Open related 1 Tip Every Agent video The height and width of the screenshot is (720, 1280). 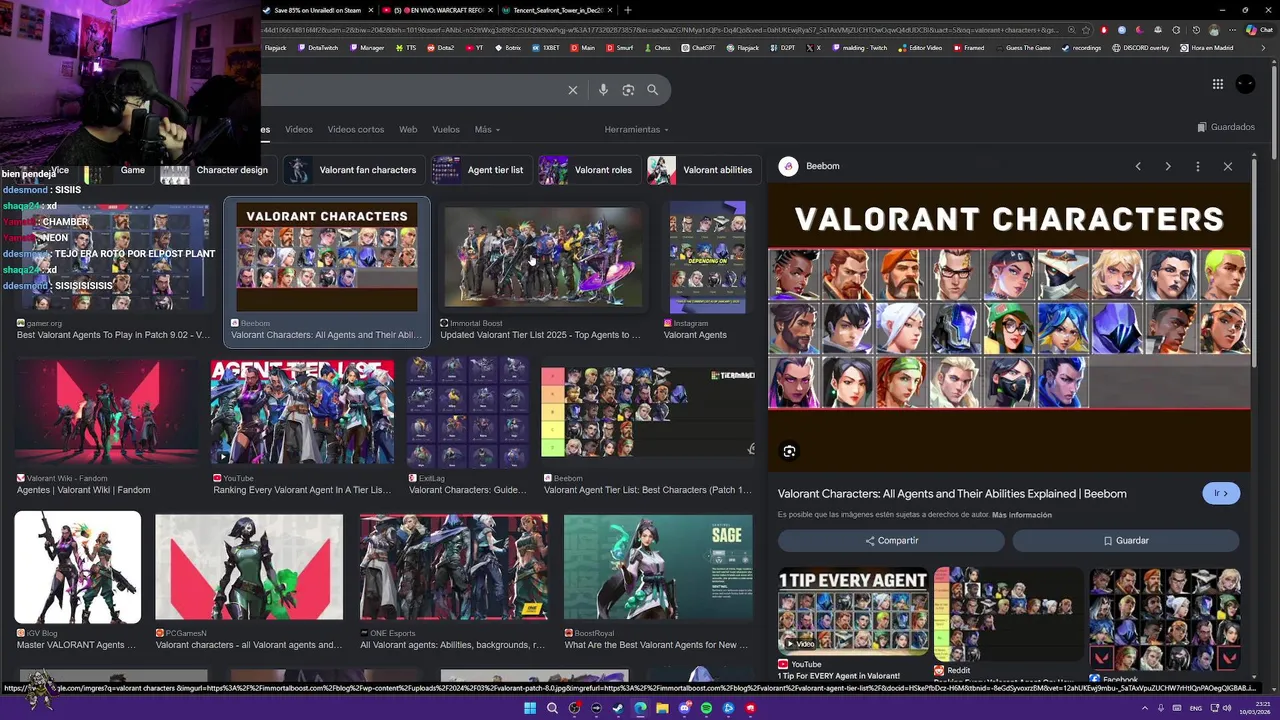853,611
